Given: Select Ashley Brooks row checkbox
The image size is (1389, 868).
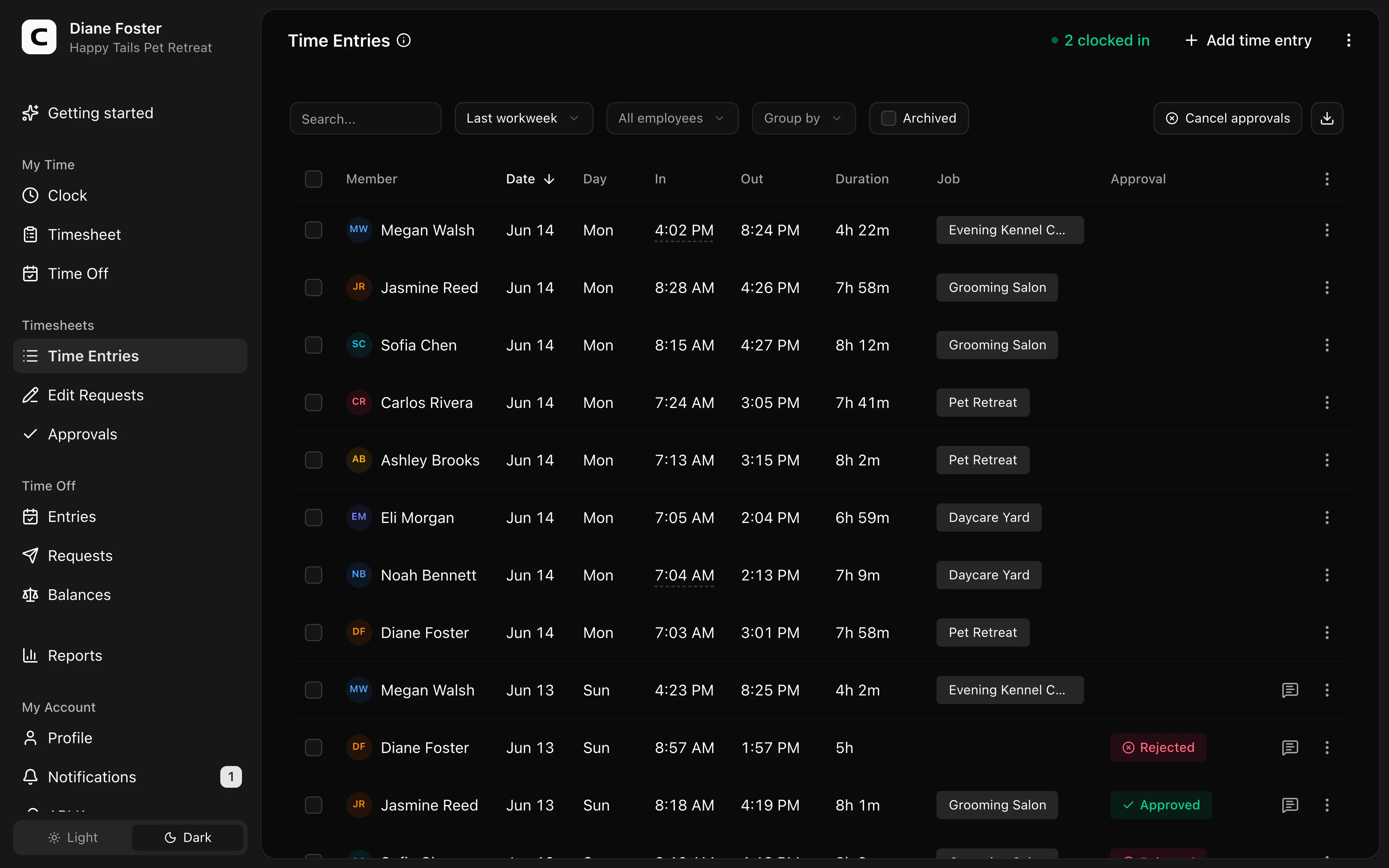Looking at the screenshot, I should tap(313, 460).
